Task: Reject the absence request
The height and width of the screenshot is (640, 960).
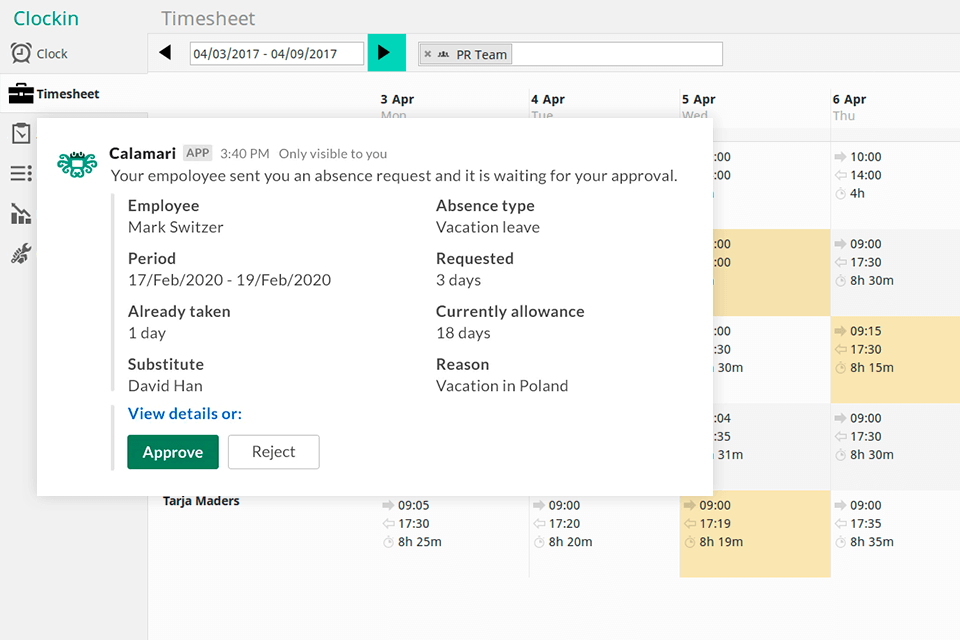Action: (274, 452)
